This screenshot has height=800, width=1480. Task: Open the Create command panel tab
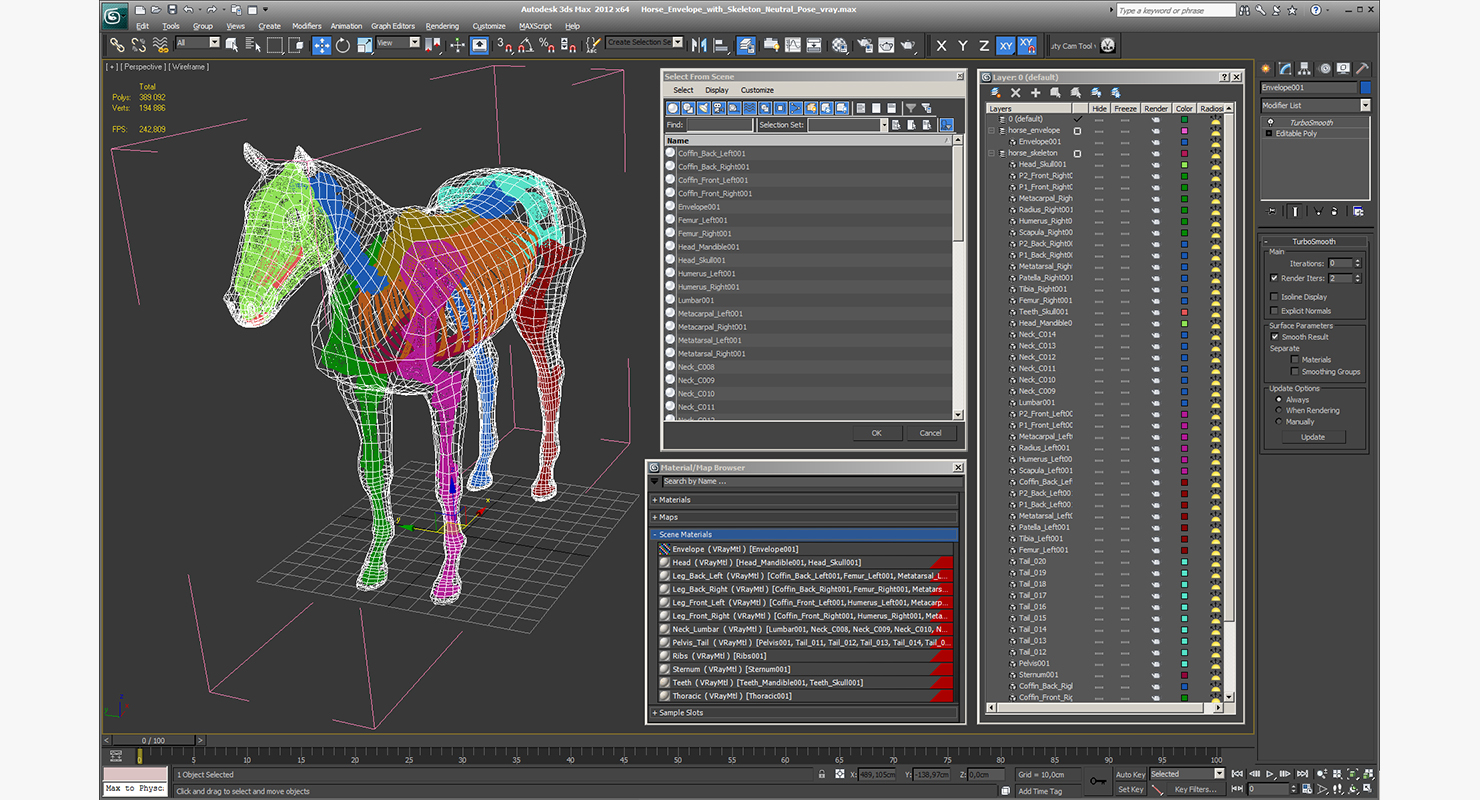click(1265, 69)
